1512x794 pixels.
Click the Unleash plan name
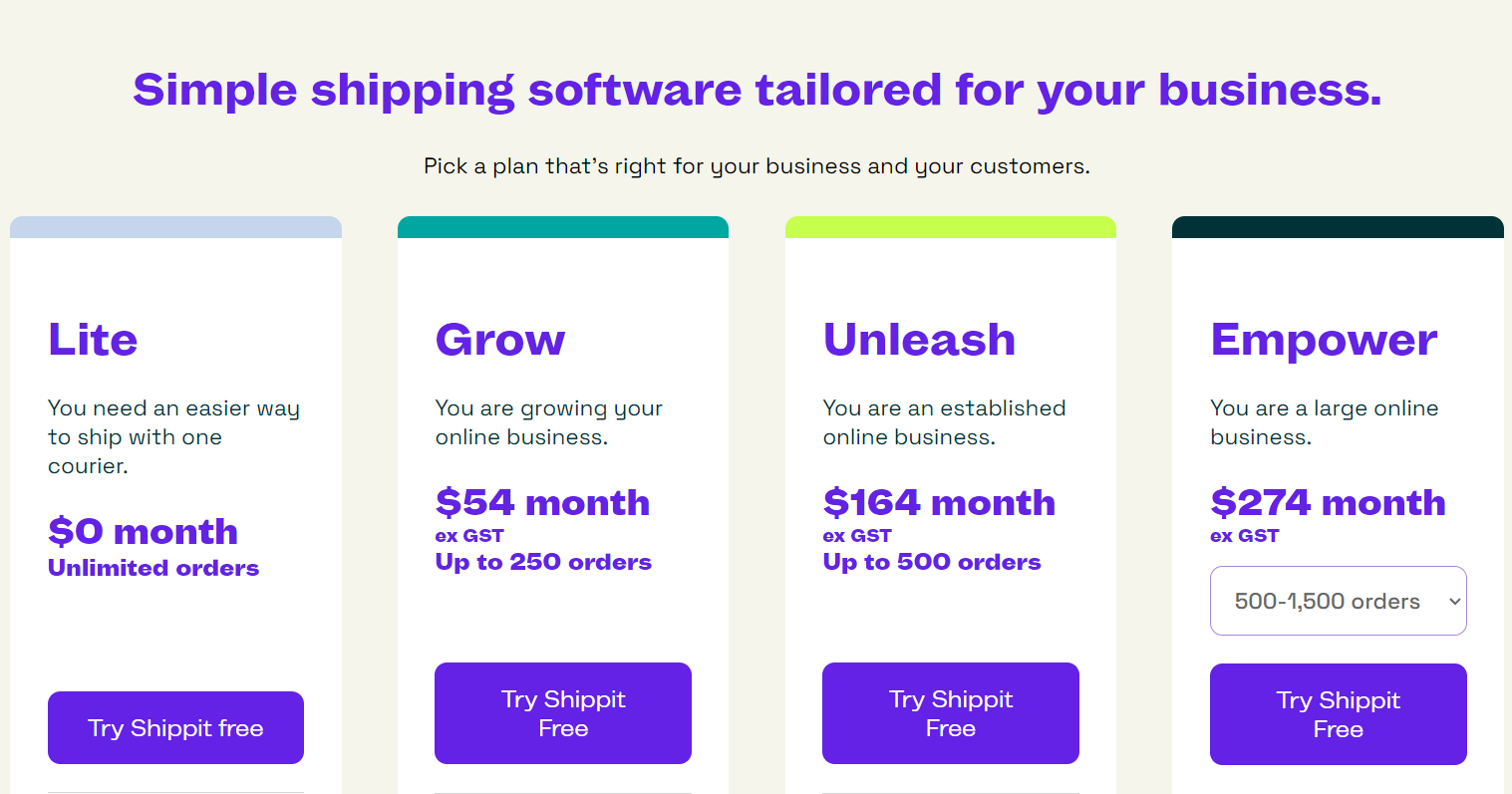pyautogui.click(x=919, y=340)
